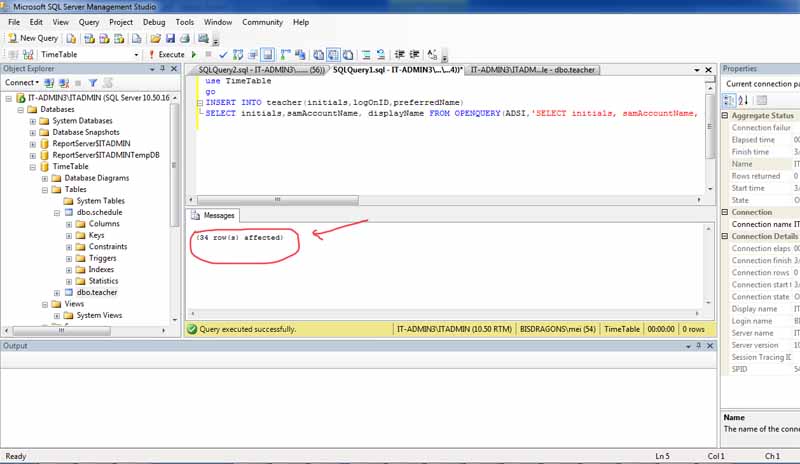Open a SQL Server Compact query

(137, 38)
